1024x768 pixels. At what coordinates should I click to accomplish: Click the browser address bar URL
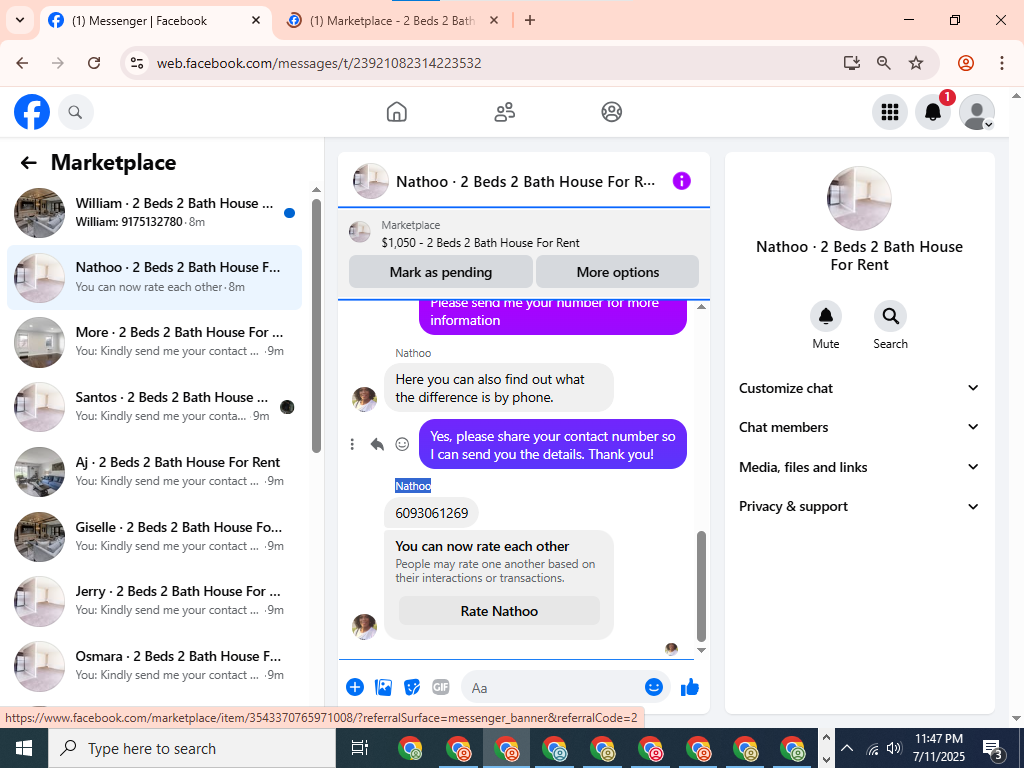click(x=319, y=63)
